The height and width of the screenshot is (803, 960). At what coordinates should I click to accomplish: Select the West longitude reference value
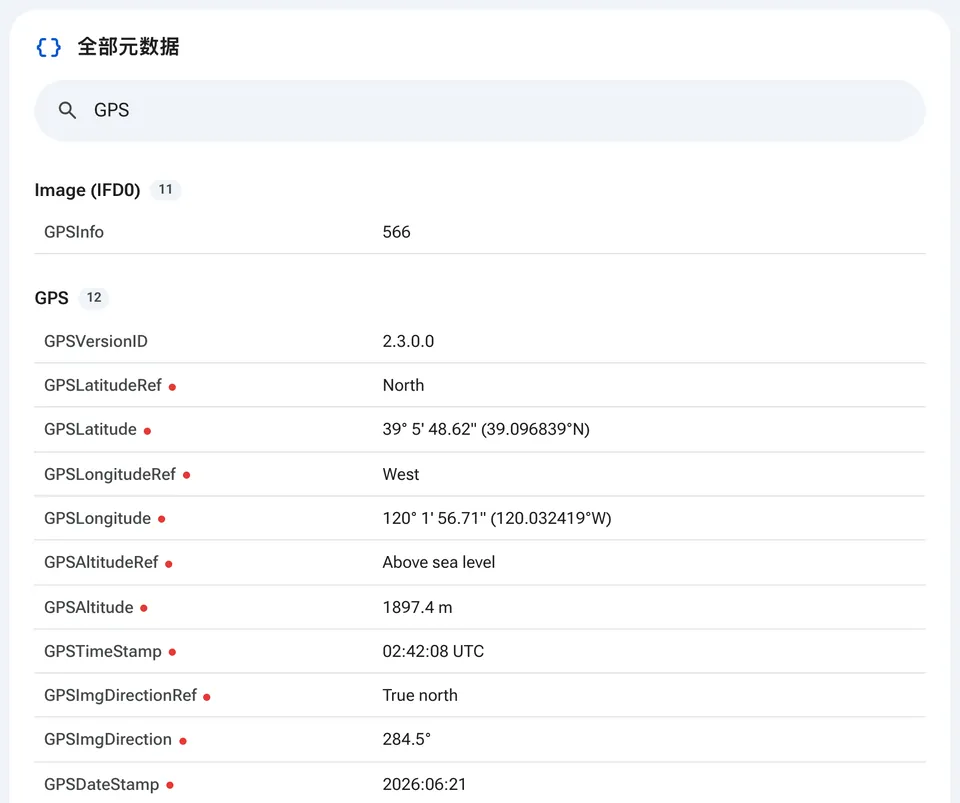401,474
